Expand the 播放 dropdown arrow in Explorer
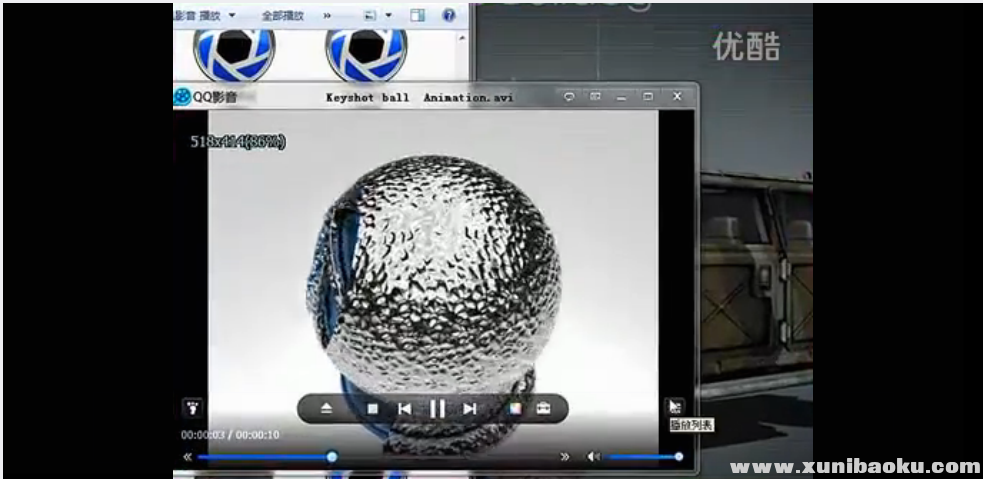The width and height of the screenshot is (983, 479). (x=232, y=16)
